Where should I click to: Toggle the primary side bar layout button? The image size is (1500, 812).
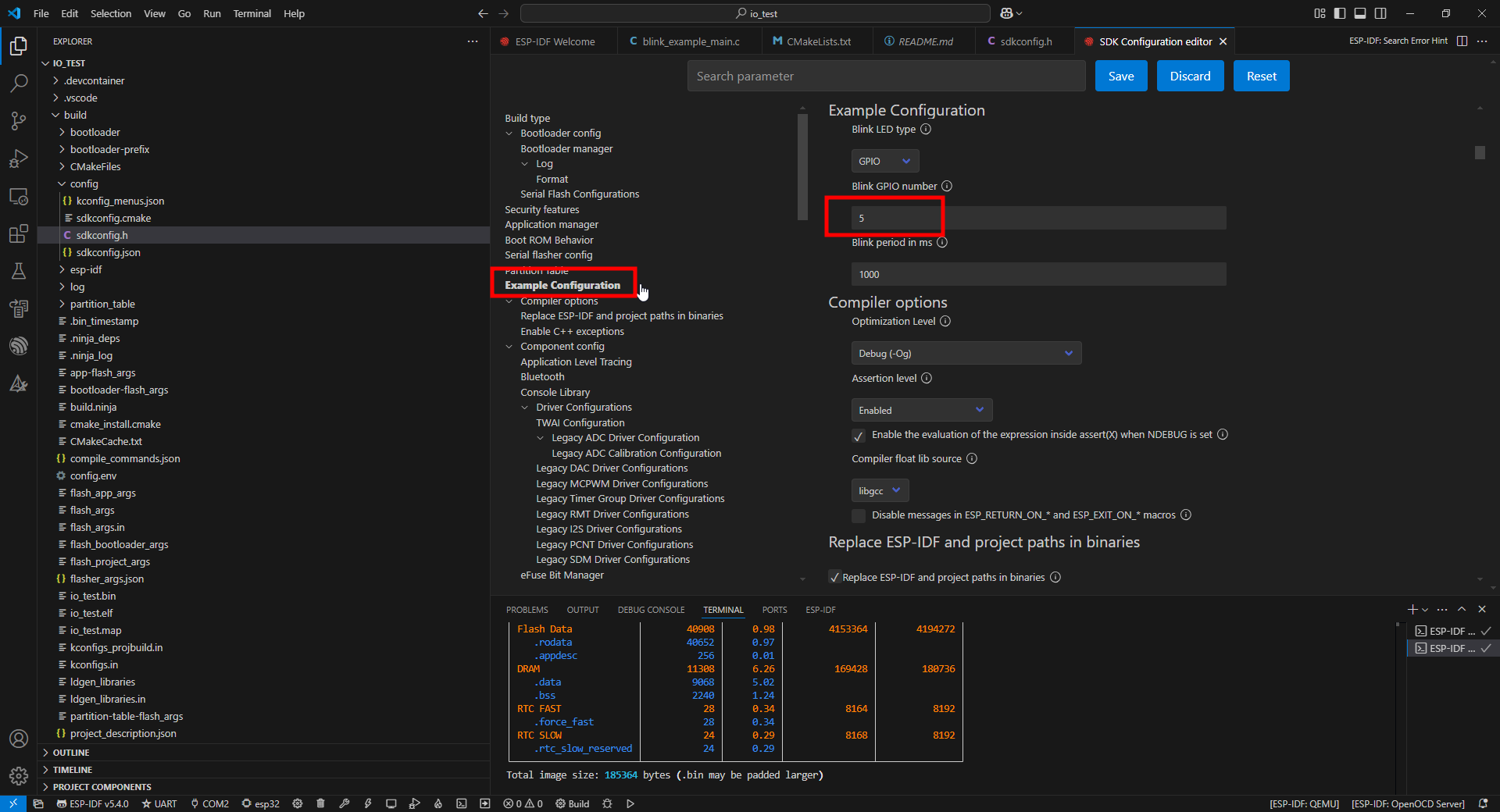click(1340, 13)
